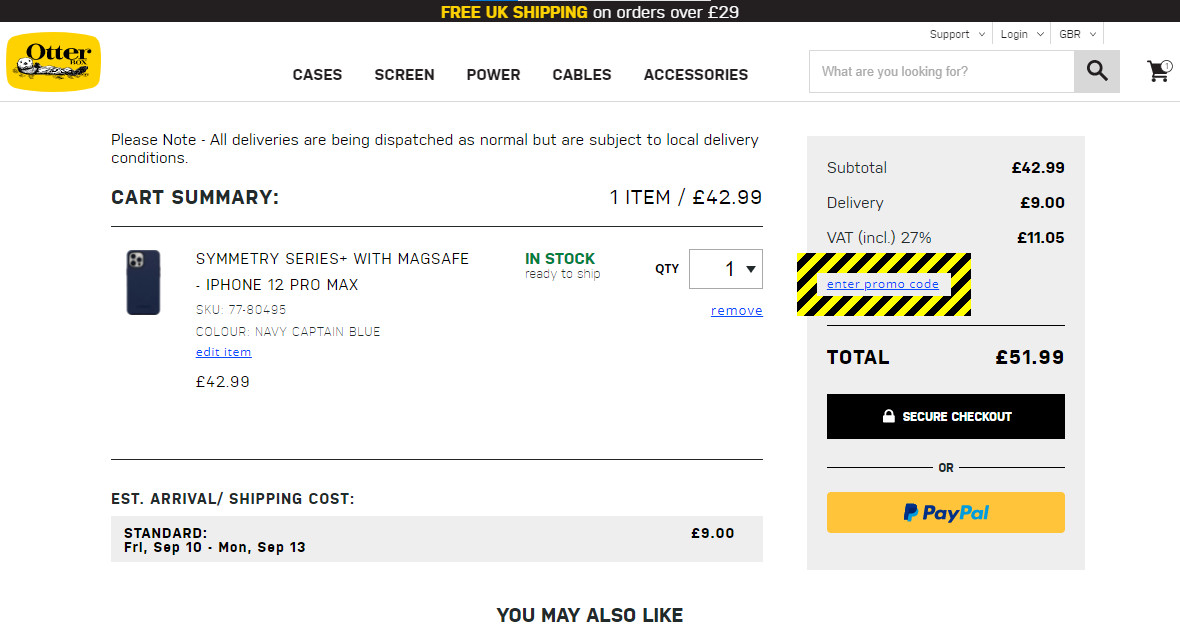
Task: Click the '1 ITEM / £42.99' cart summary text
Action: (x=686, y=197)
